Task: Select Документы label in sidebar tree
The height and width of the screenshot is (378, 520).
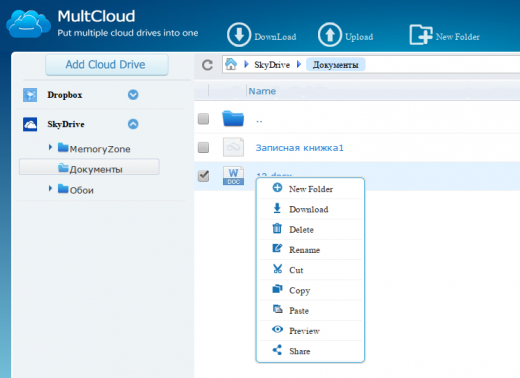Action: pos(96,170)
